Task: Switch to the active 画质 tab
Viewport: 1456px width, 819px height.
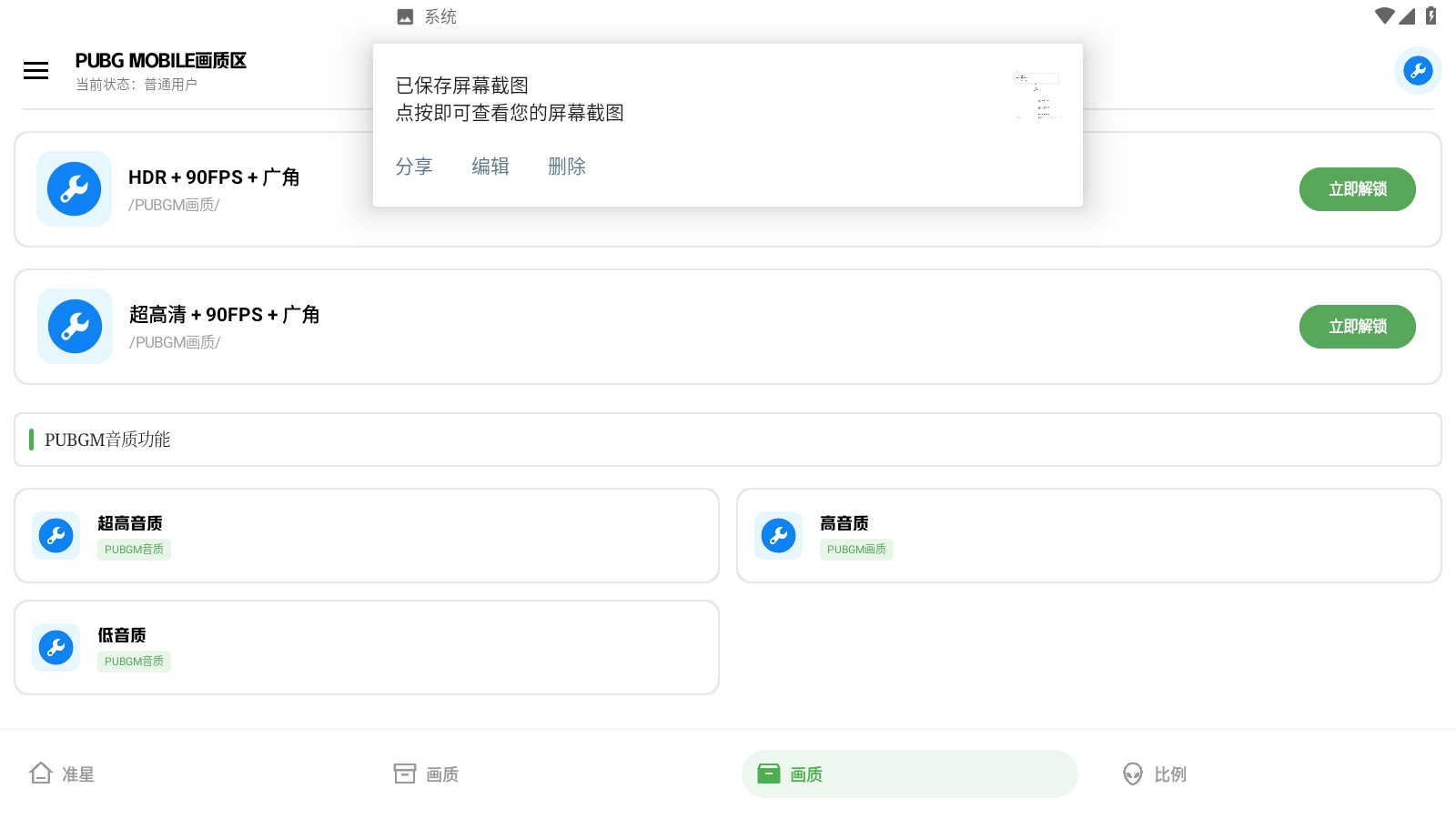Action: 909,773
